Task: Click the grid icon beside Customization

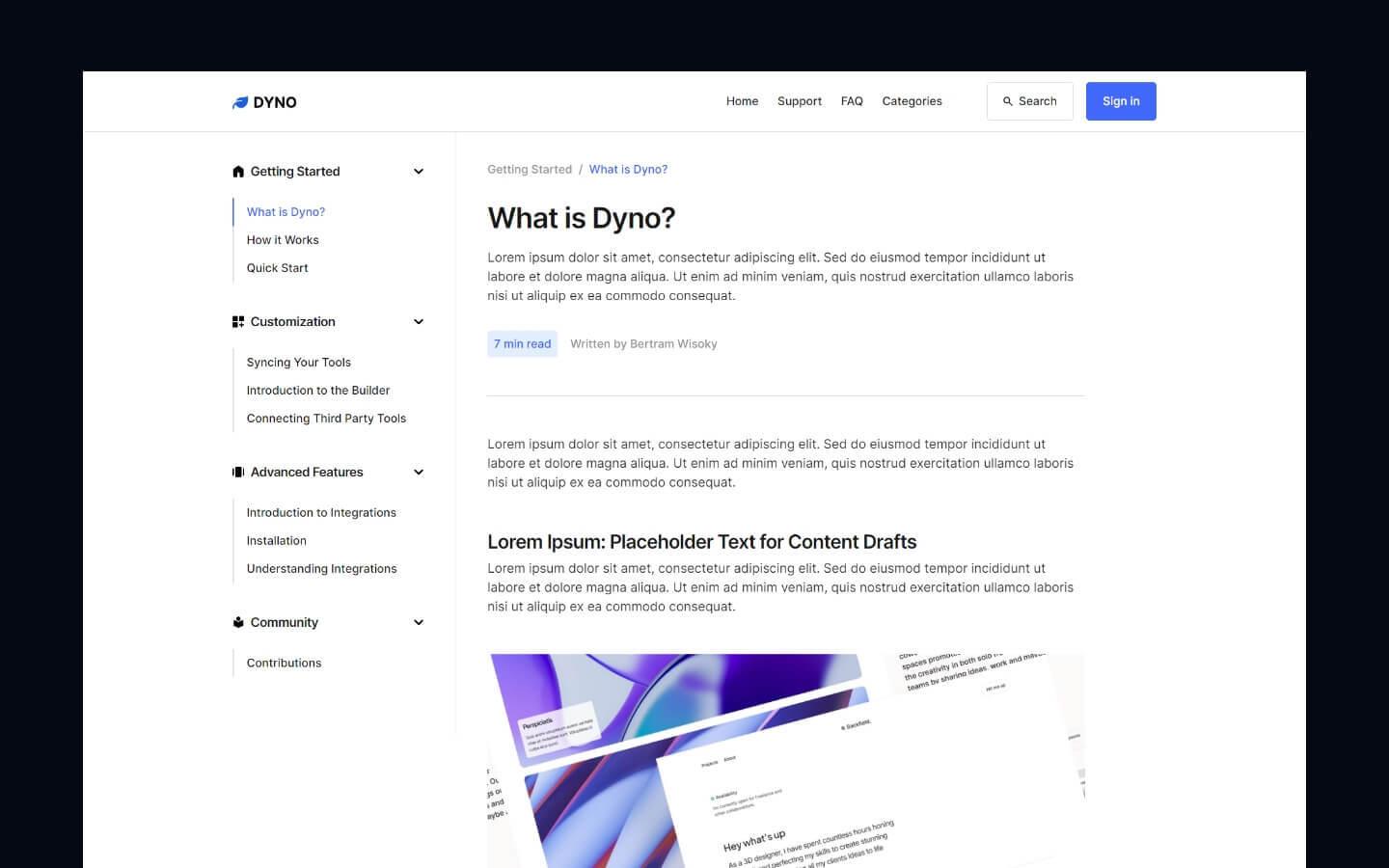Action: coord(238,321)
